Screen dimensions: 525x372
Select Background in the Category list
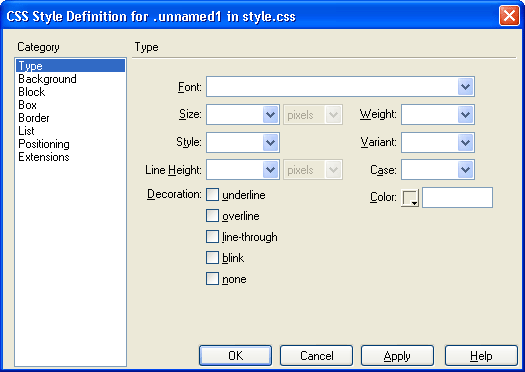click(47, 79)
